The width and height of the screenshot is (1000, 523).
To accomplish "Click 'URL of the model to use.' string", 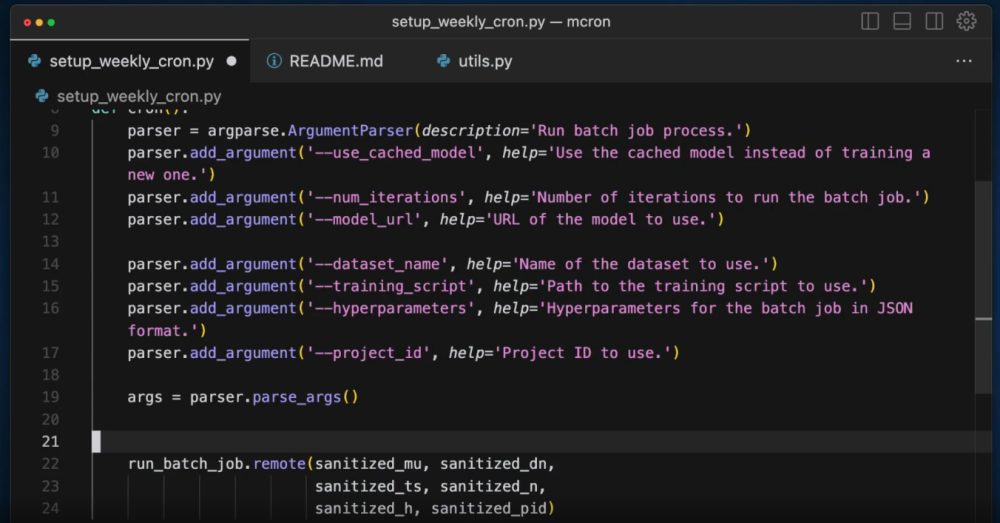I will pos(601,219).
